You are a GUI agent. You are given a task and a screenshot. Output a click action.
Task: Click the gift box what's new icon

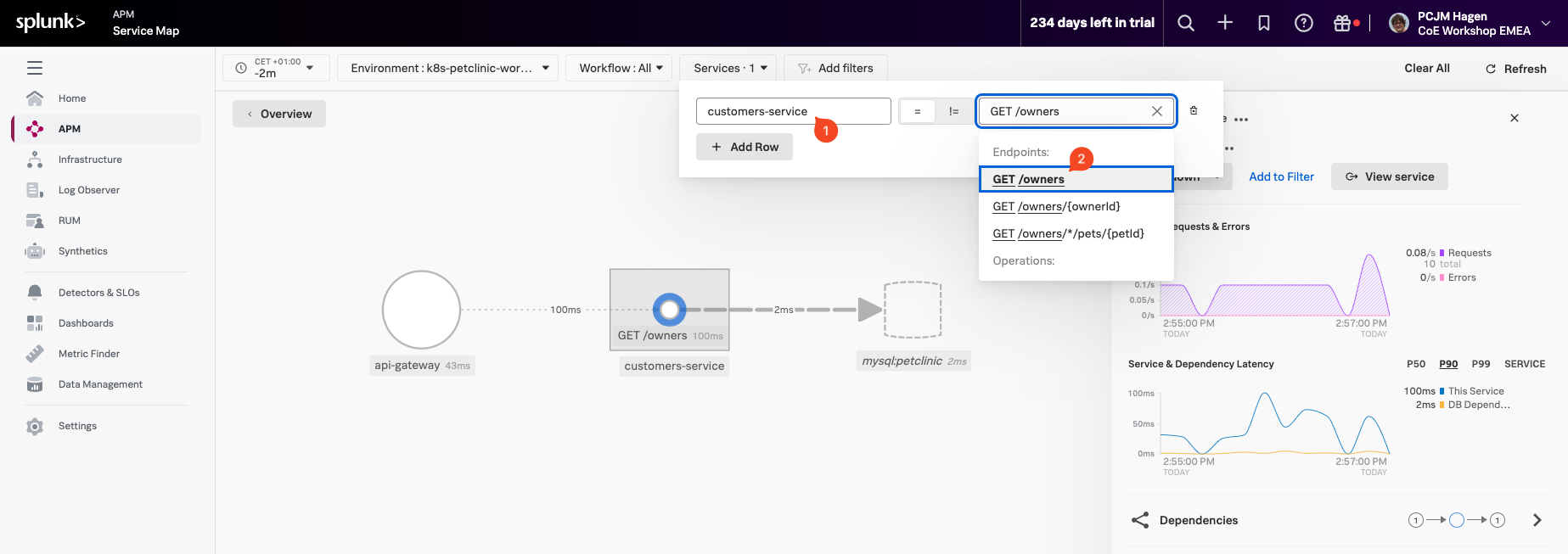point(1342,23)
